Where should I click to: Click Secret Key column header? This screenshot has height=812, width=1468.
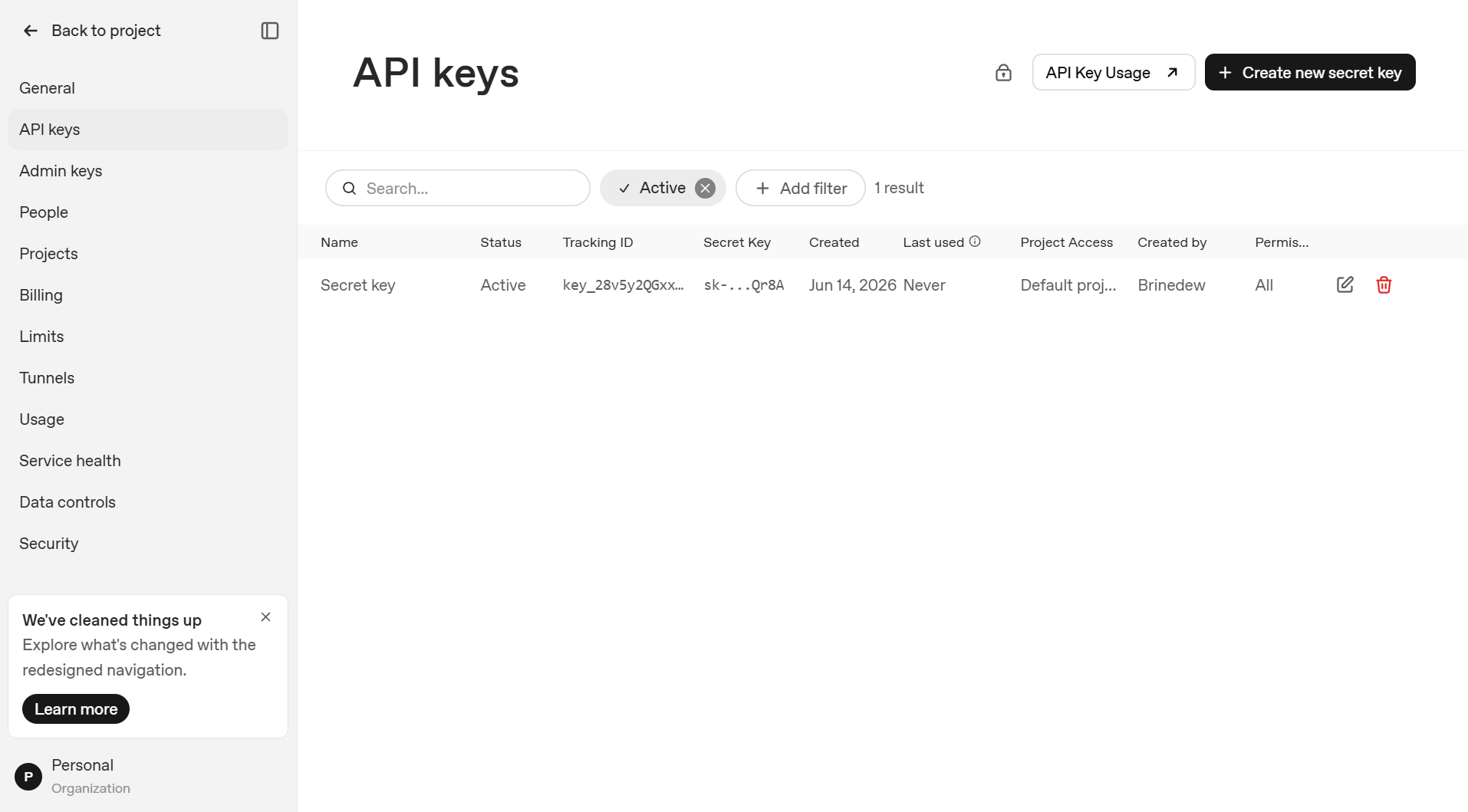coord(737,242)
